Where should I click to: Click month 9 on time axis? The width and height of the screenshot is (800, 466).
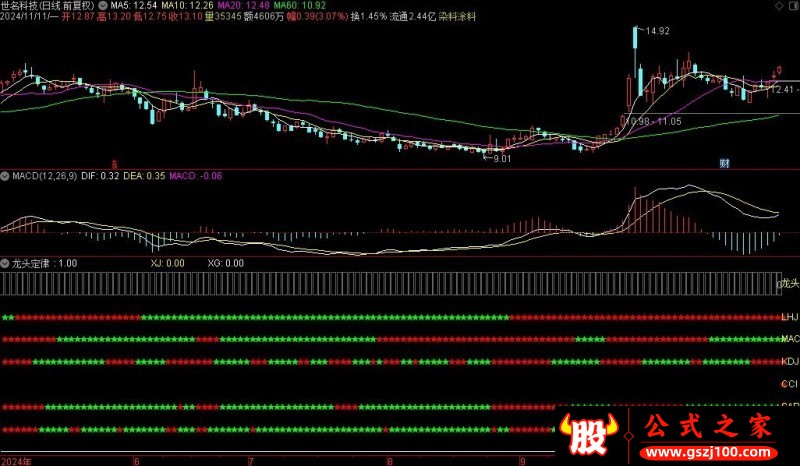[522, 461]
